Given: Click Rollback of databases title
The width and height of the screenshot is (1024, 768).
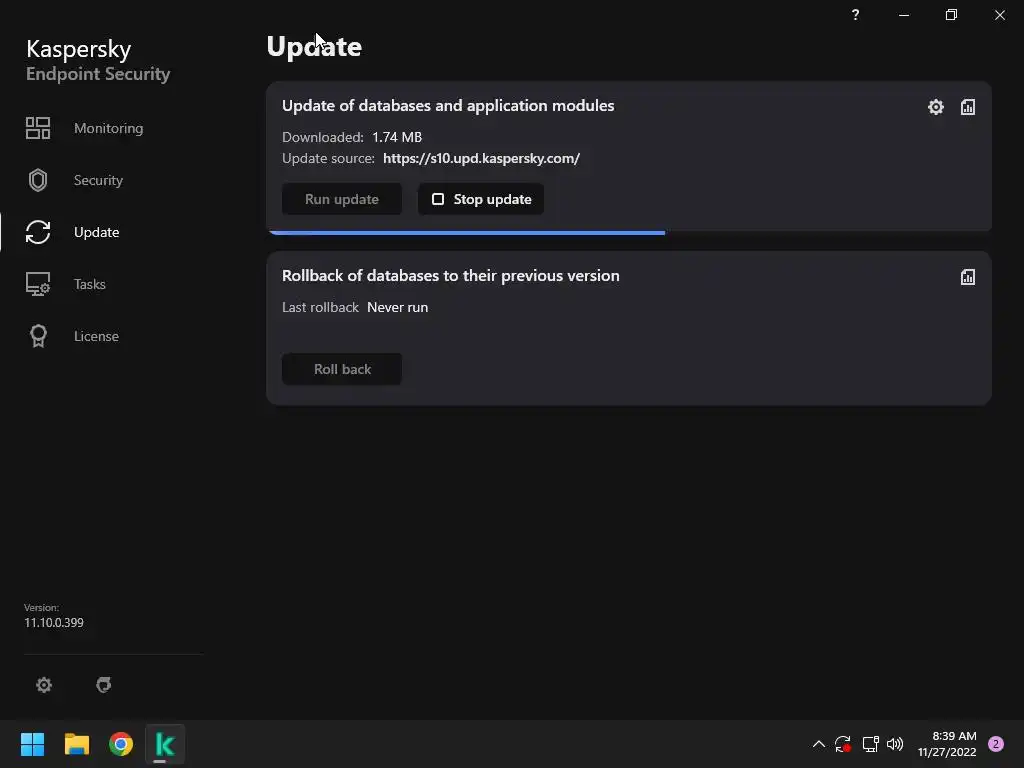Looking at the screenshot, I should (x=451, y=276).
